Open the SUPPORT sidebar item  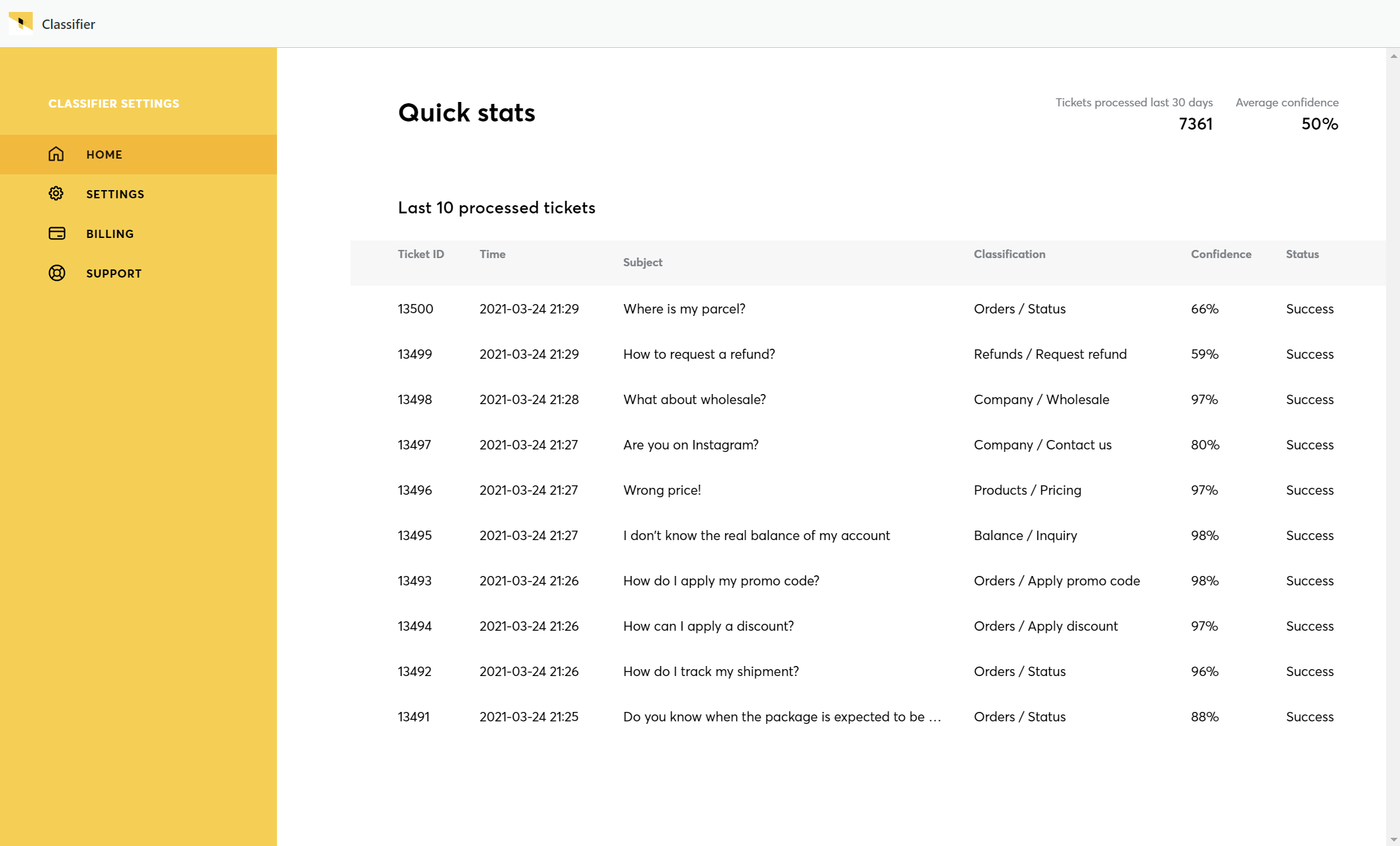click(x=138, y=273)
